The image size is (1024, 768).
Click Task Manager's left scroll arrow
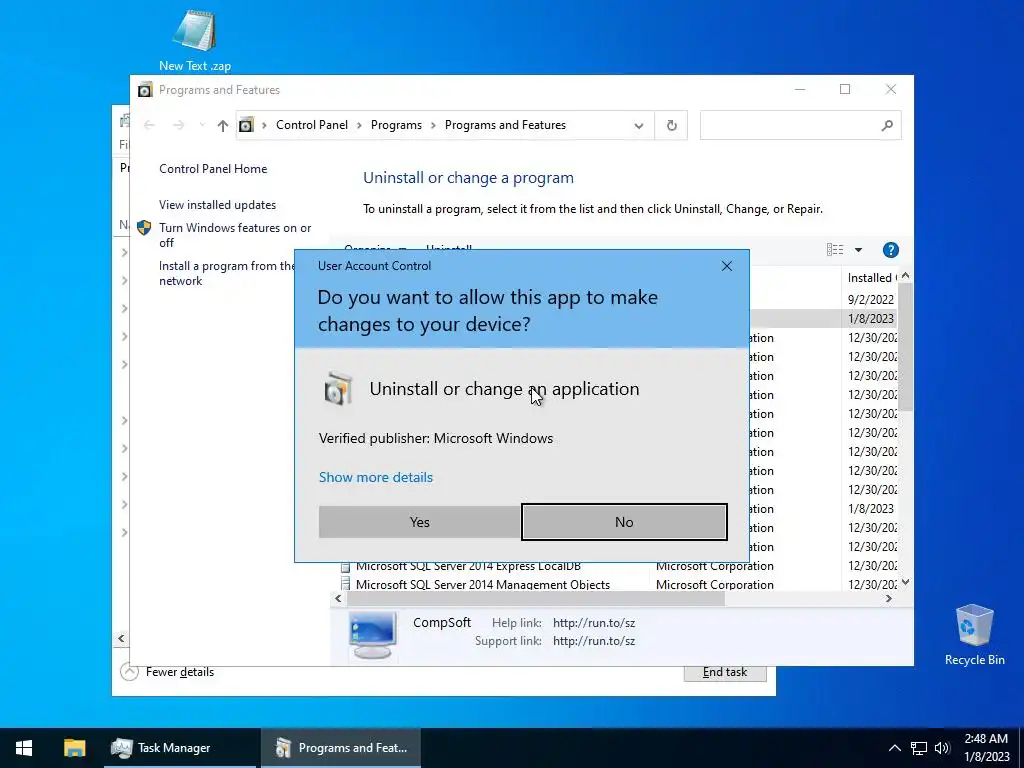point(121,638)
